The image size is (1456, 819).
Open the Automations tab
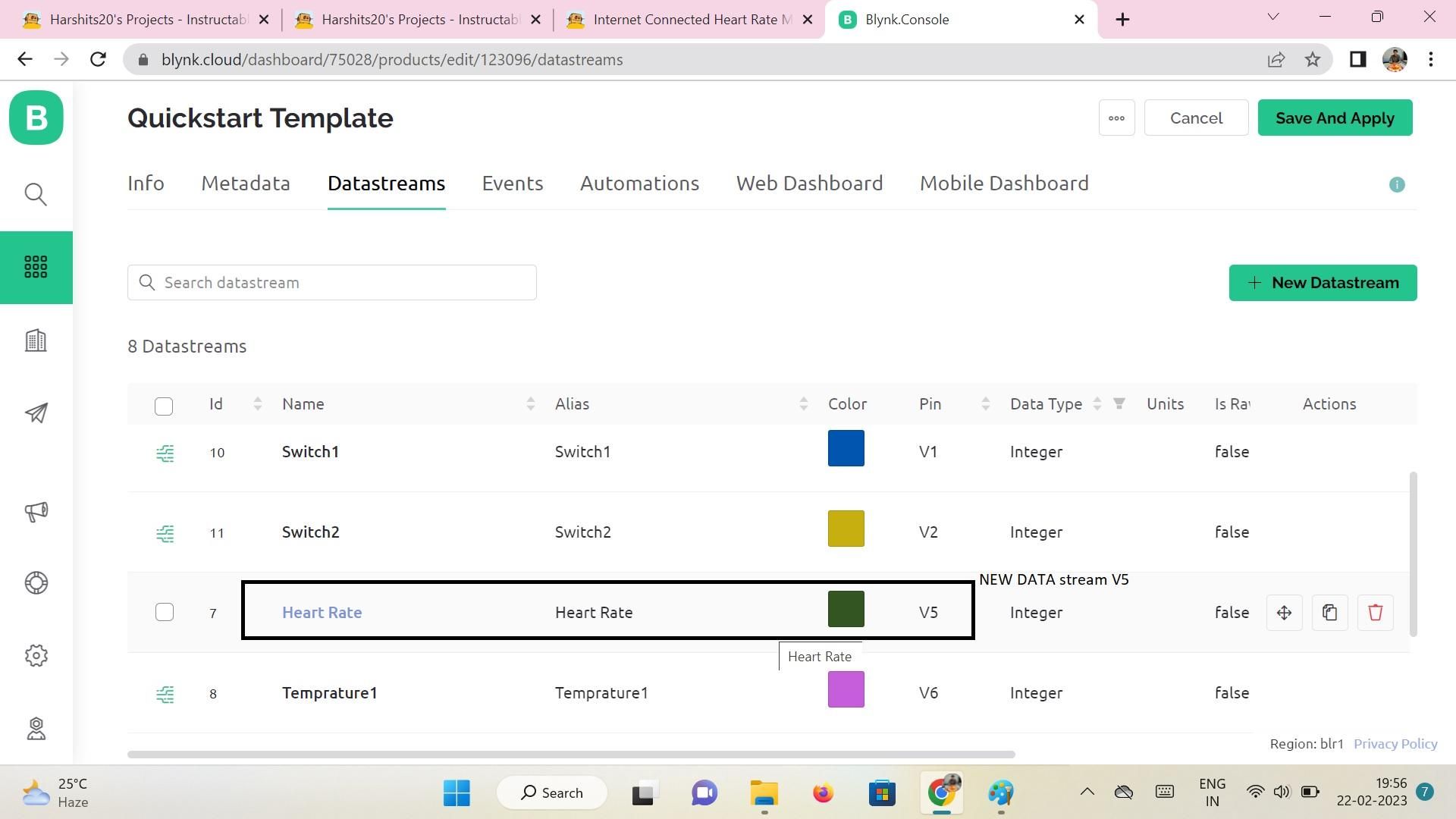[639, 184]
